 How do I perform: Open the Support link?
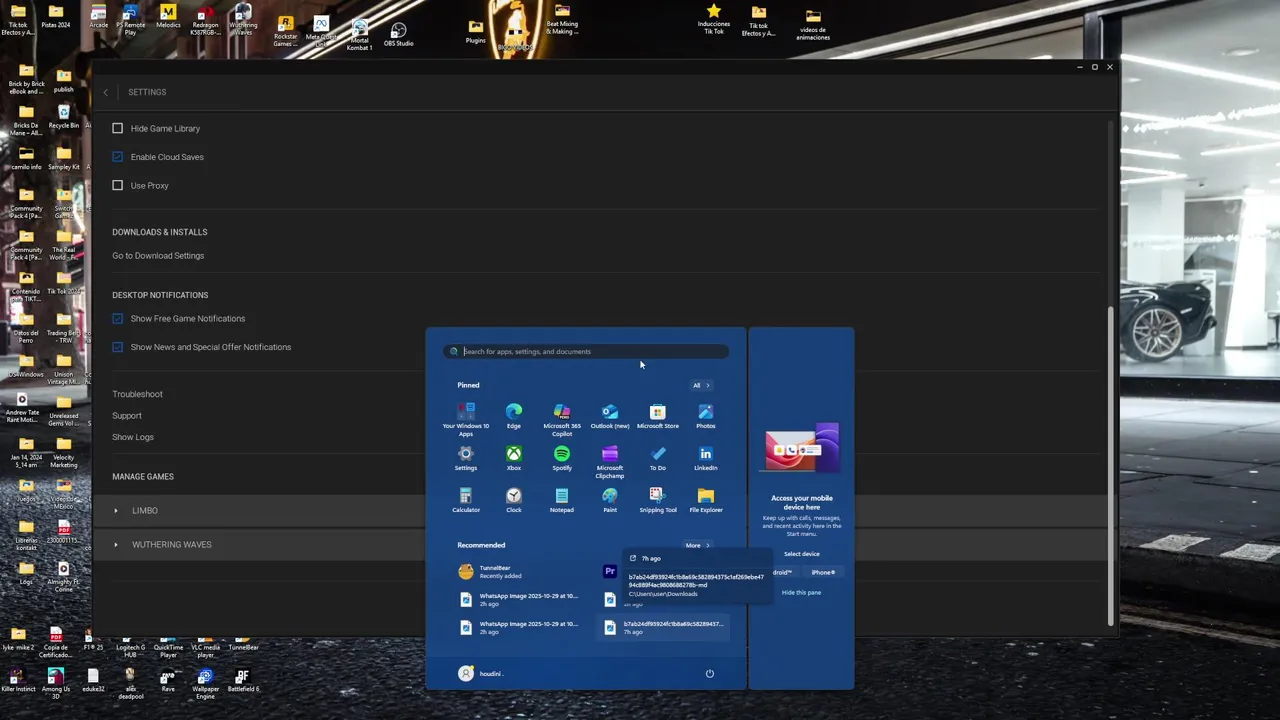coord(127,416)
